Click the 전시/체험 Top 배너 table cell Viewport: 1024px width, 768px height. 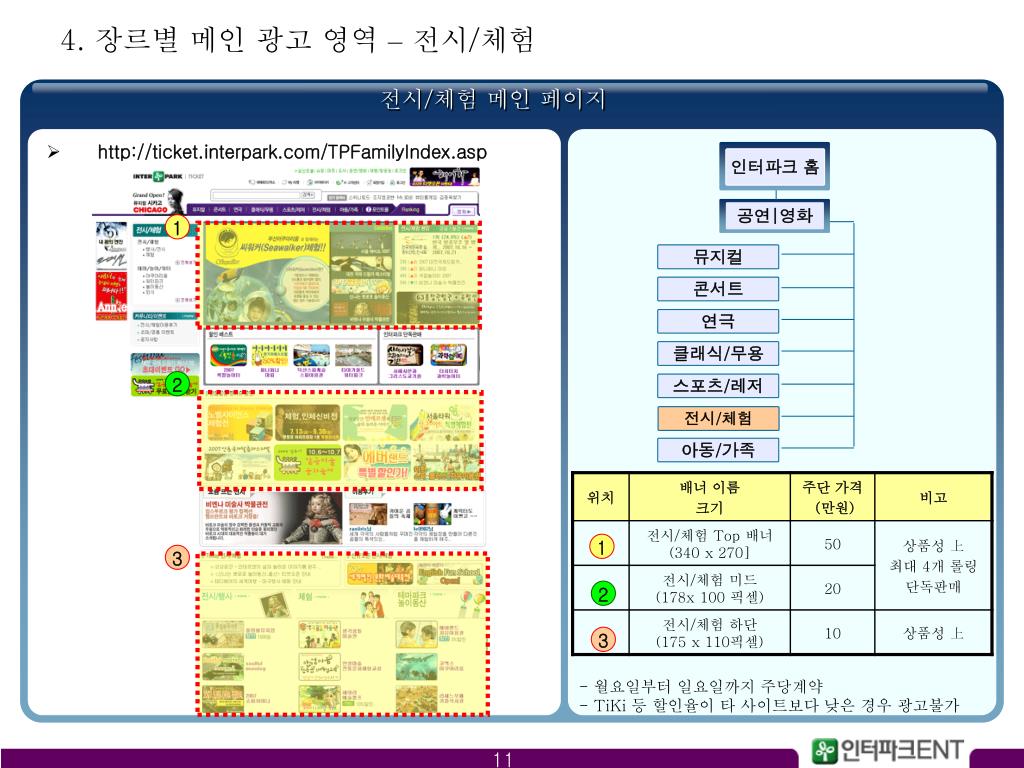coord(709,544)
